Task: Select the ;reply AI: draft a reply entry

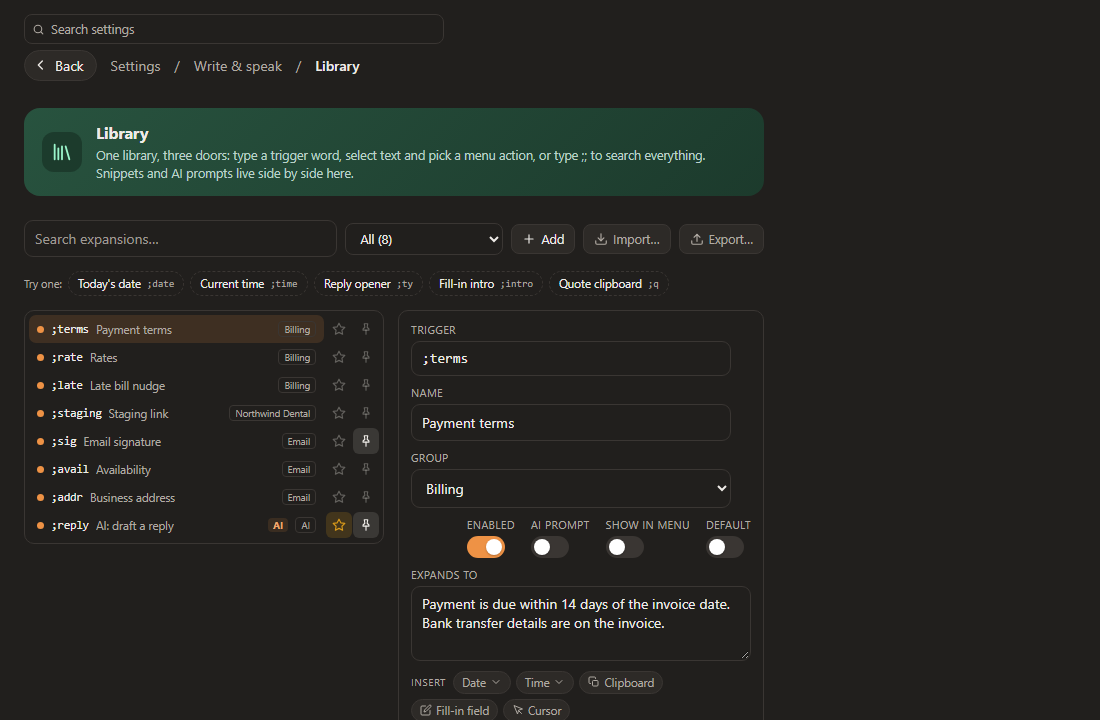Action: [x=176, y=526]
